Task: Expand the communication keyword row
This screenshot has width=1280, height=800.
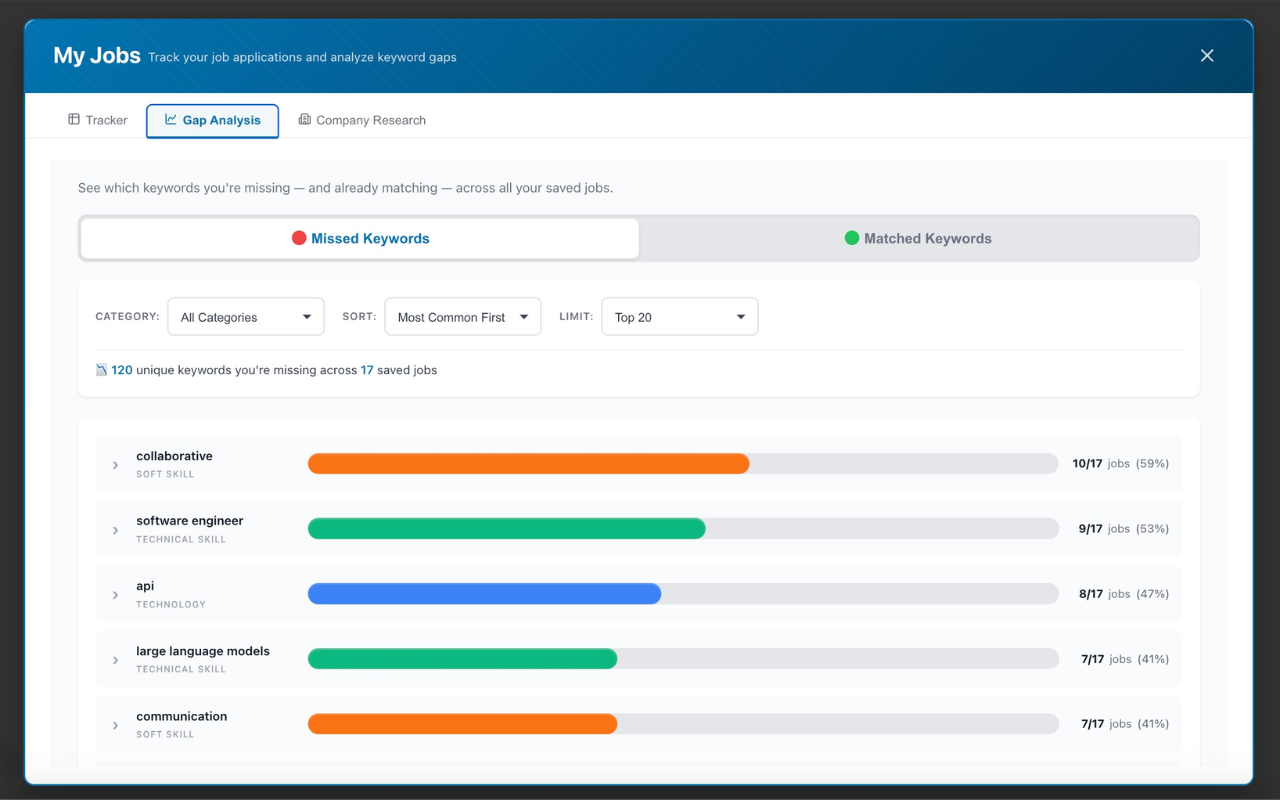Action: 116,725
